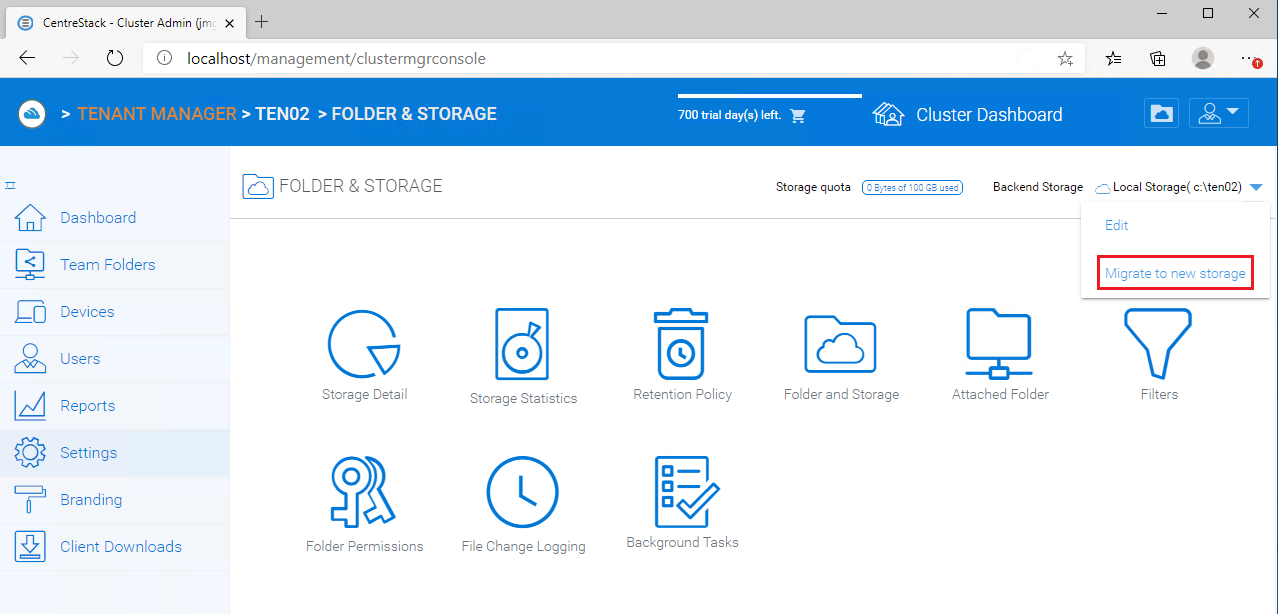Open the File Change Logging clock icon
Screen dimensions: 1278x614
click(x=522, y=493)
